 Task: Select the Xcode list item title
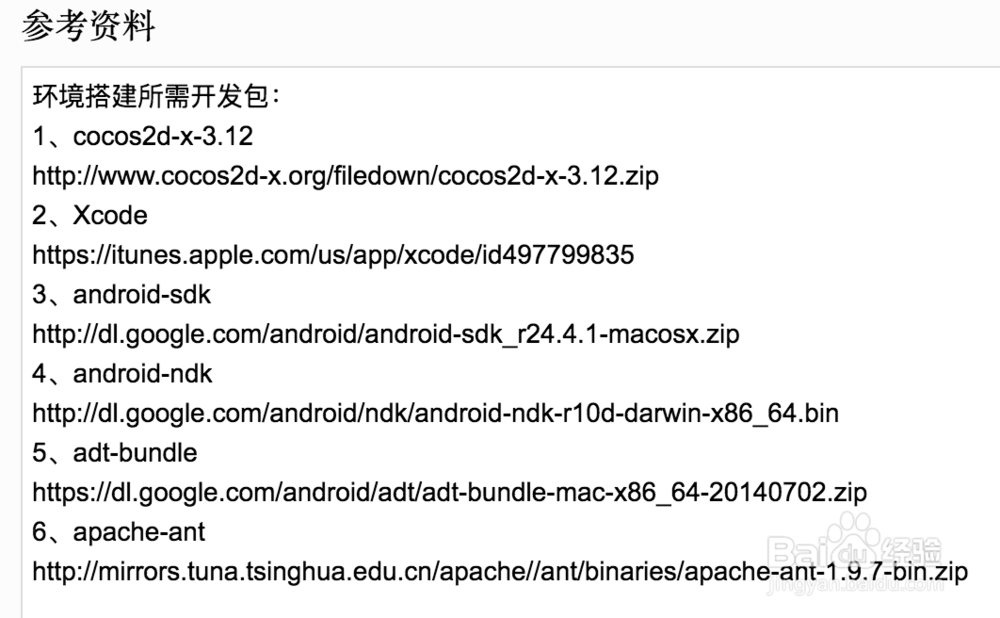pos(110,215)
